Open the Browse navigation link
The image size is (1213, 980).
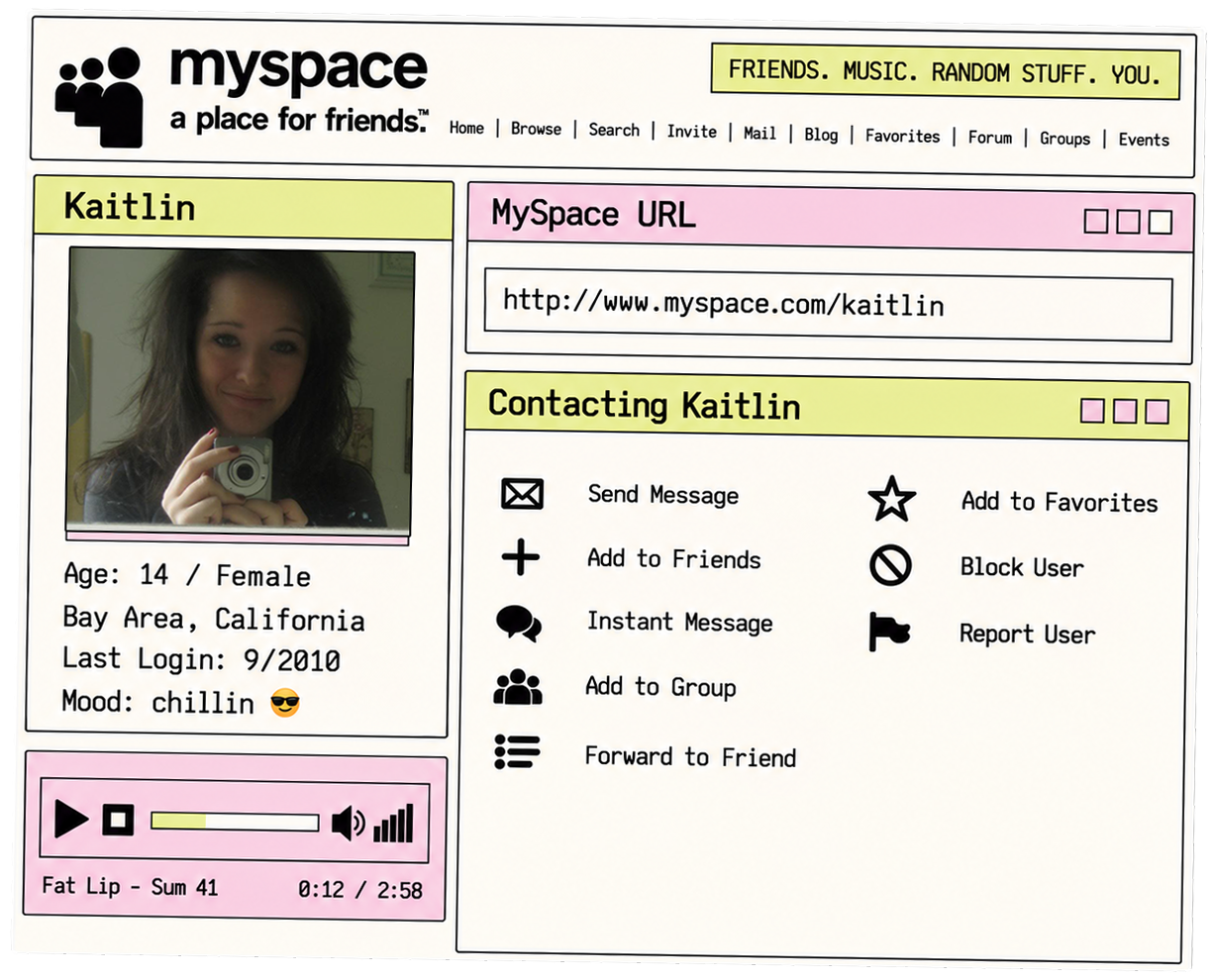tap(536, 129)
